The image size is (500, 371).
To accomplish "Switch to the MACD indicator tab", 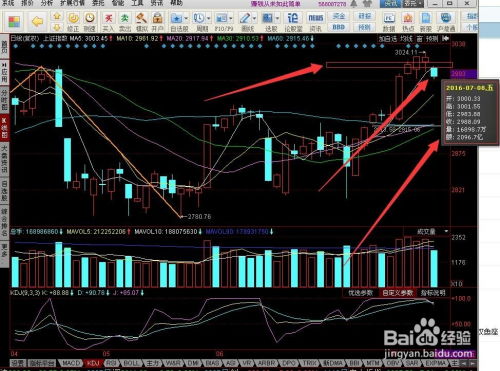I will pos(71,363).
